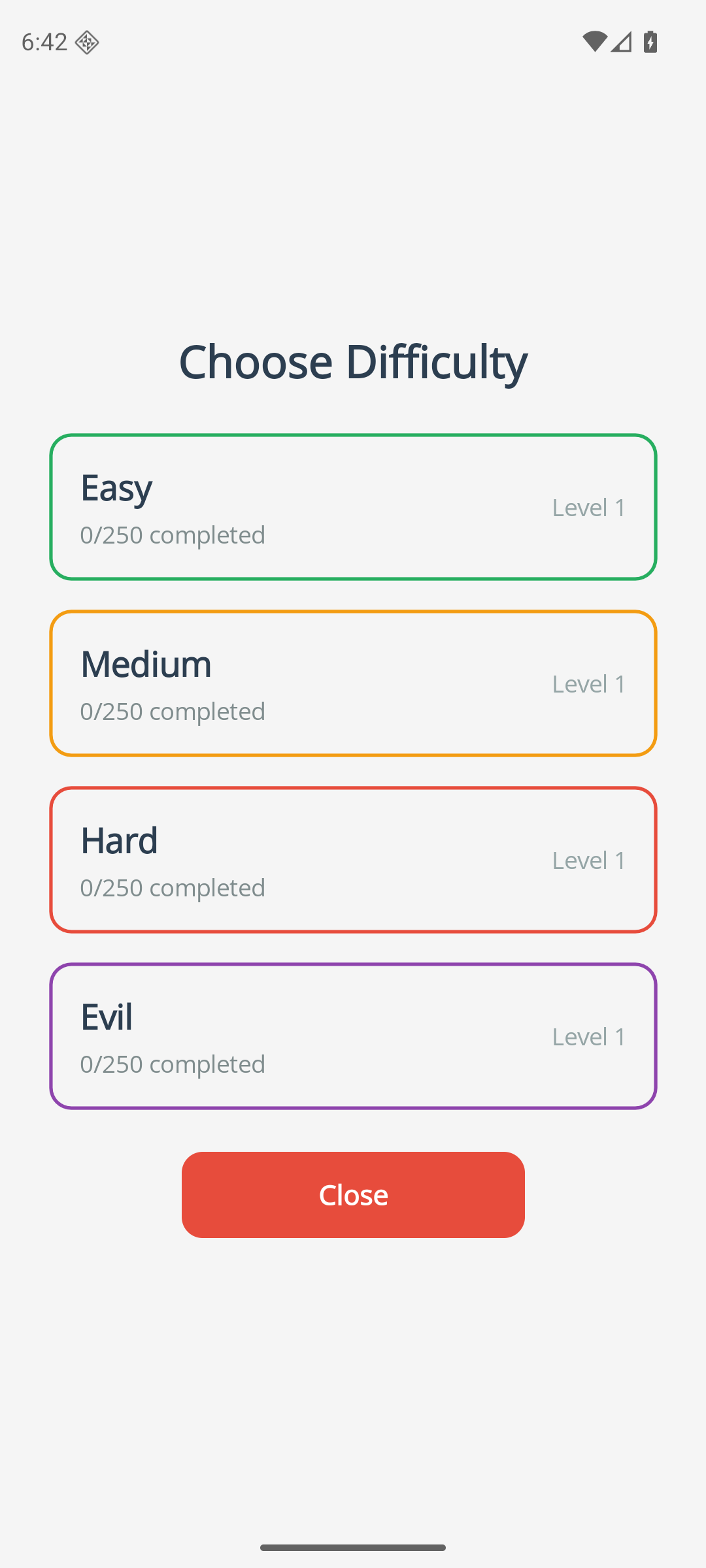This screenshot has height=1568, width=706.
Task: Select the Easy difficulty option
Action: click(x=353, y=507)
